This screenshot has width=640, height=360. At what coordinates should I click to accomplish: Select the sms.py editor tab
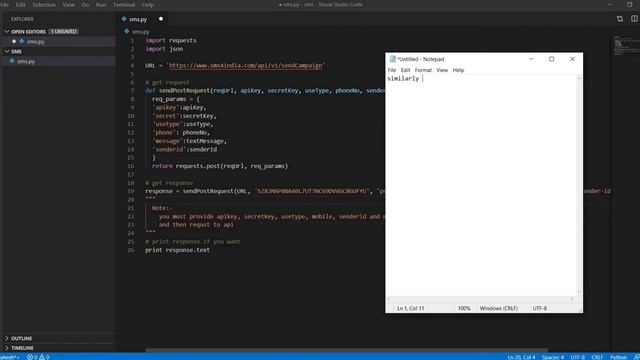click(x=142, y=19)
